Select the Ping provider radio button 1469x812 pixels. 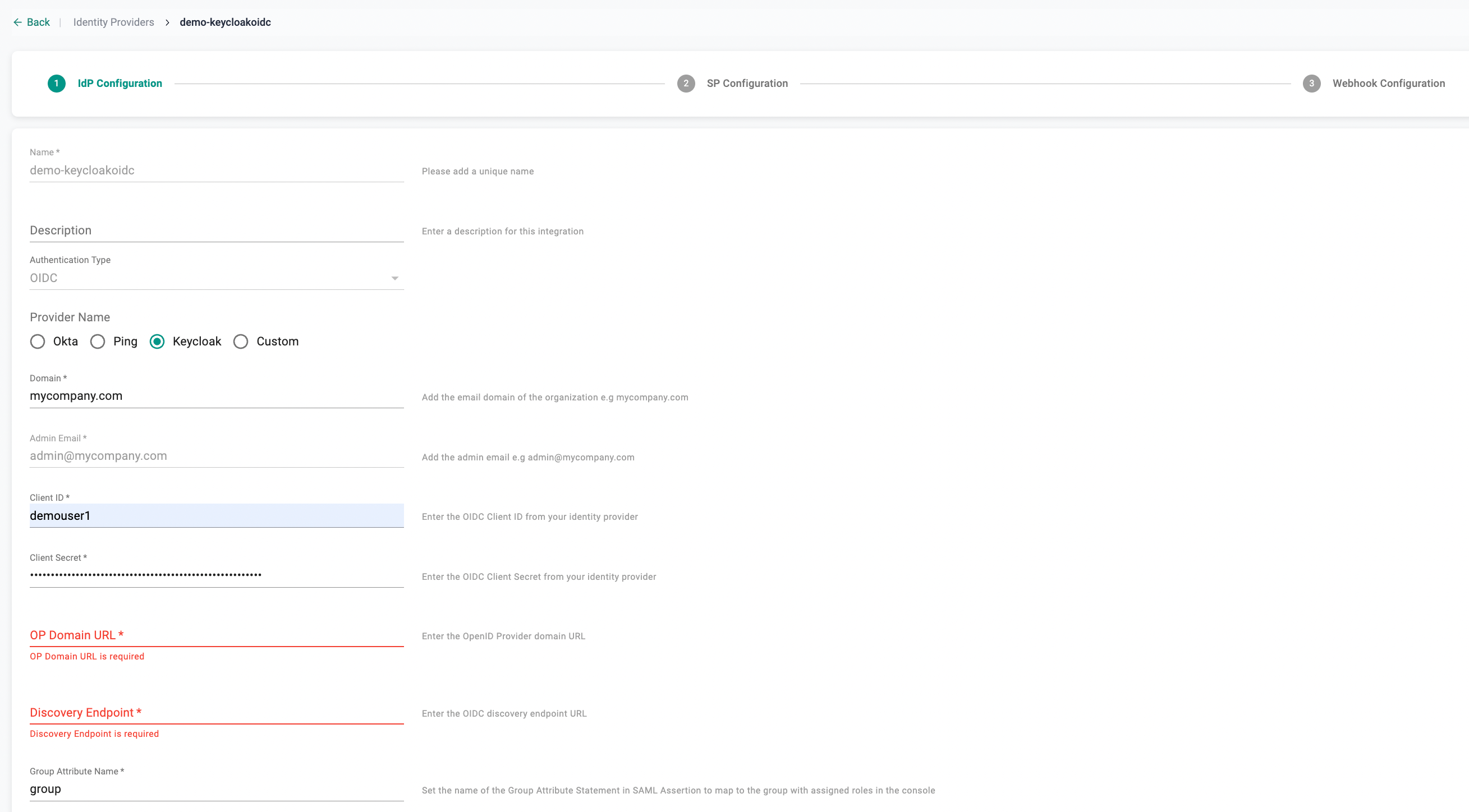[x=98, y=342]
